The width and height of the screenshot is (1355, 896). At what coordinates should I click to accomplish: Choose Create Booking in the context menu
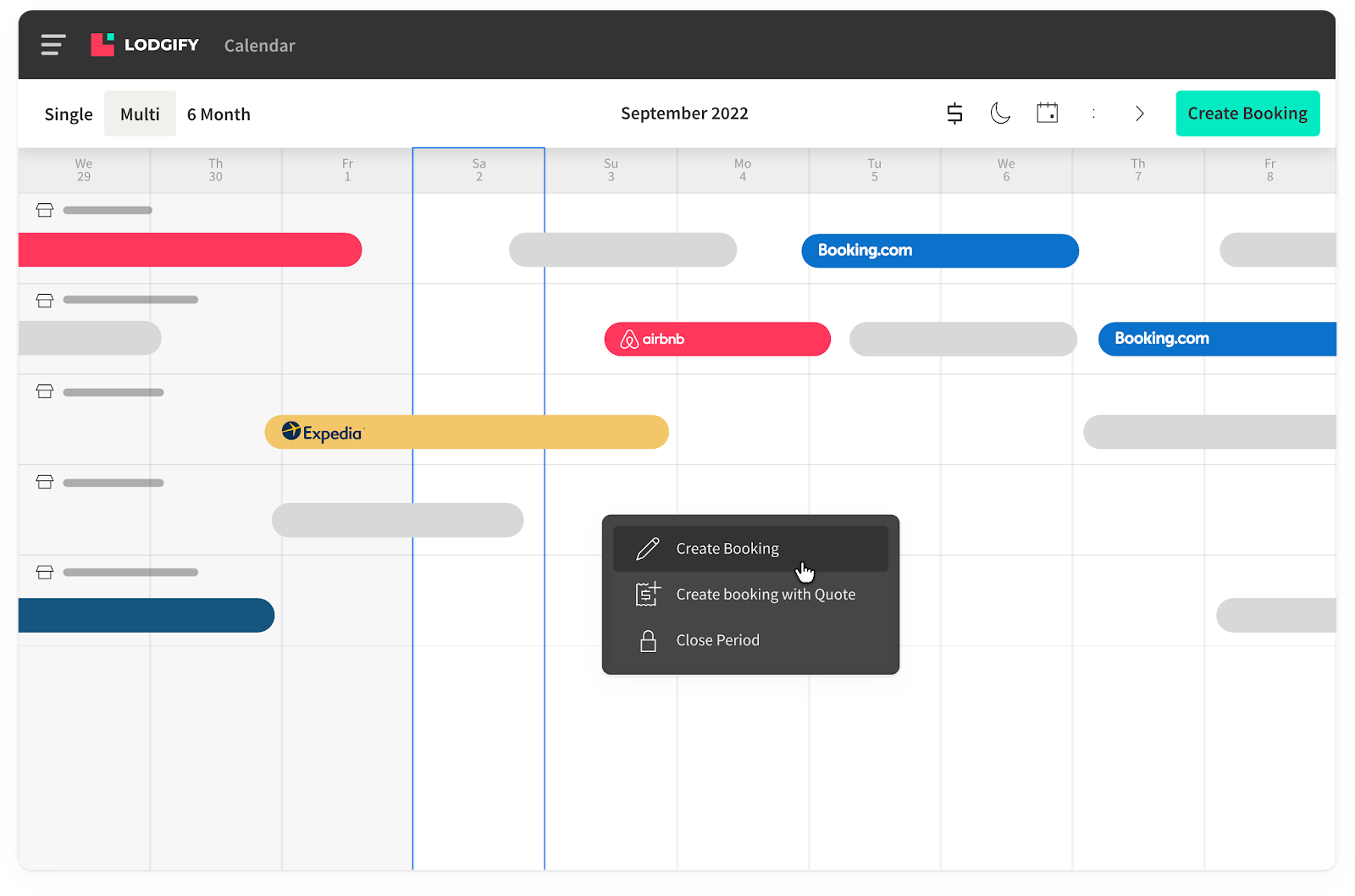(750, 549)
